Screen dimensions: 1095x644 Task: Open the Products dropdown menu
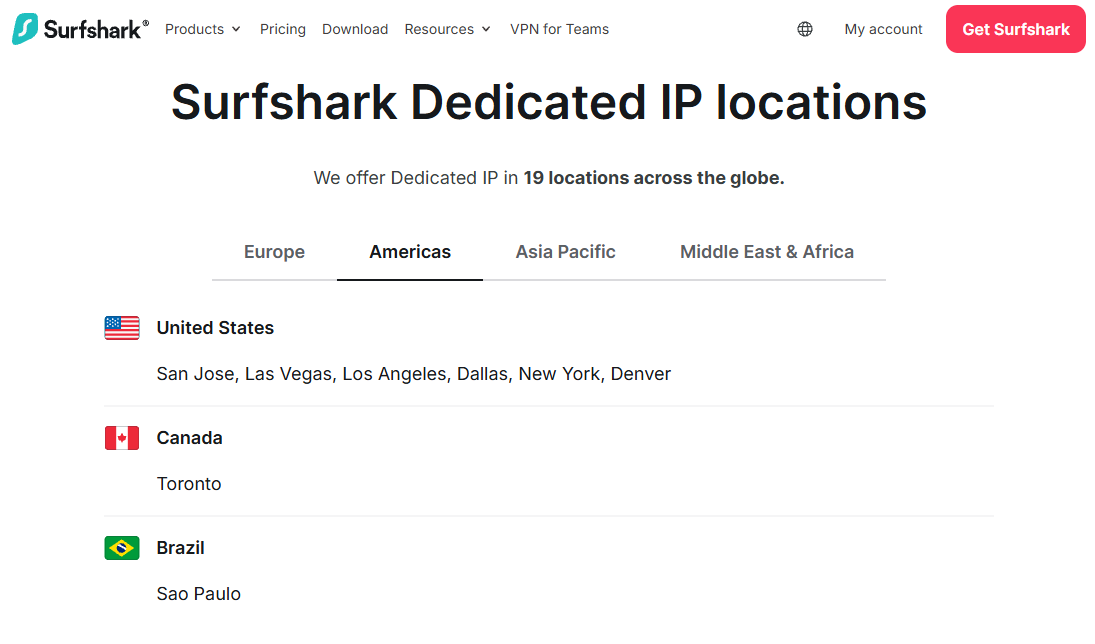click(195, 29)
